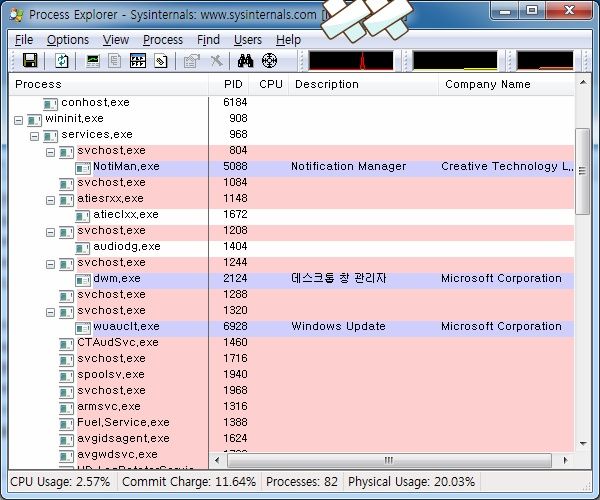Open the process Properties toolbar icon
Screen dimensions: 600x500
click(192, 60)
